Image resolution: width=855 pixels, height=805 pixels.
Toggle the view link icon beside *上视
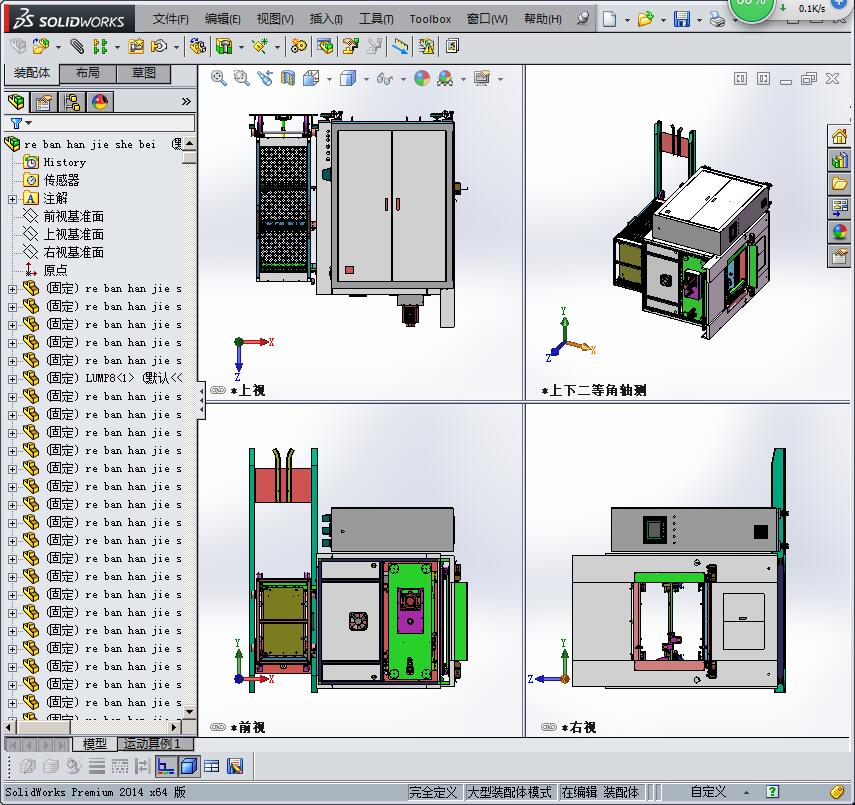[218, 390]
